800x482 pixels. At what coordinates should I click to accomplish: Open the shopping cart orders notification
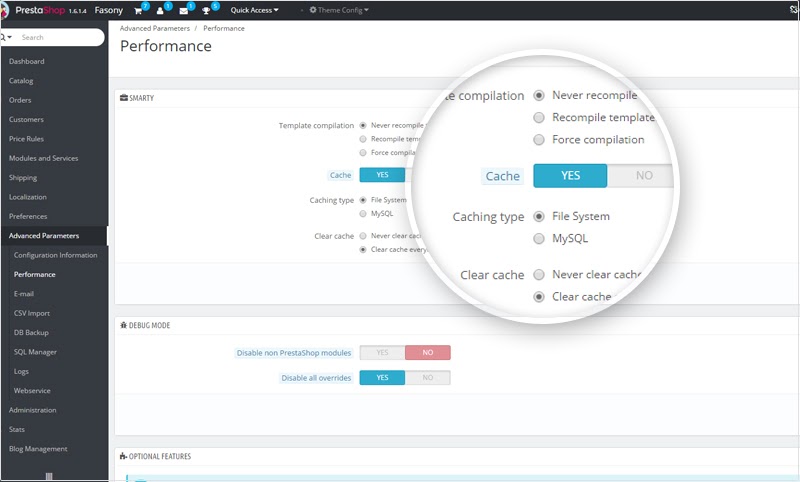(139, 10)
